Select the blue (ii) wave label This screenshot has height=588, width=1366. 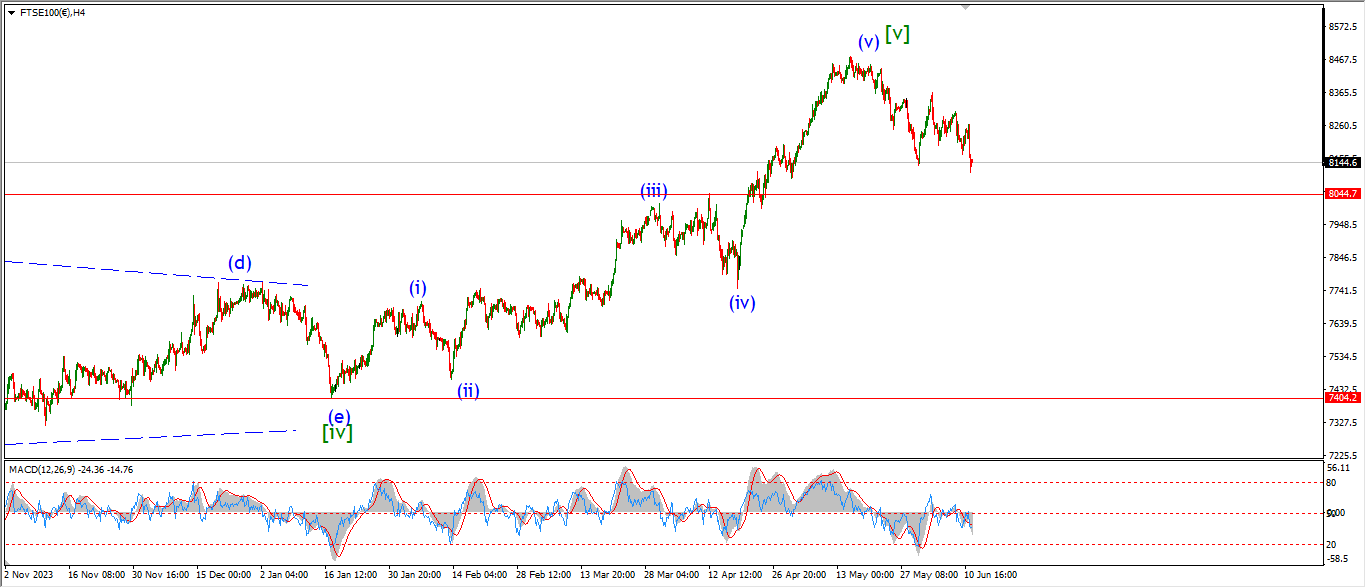468,390
